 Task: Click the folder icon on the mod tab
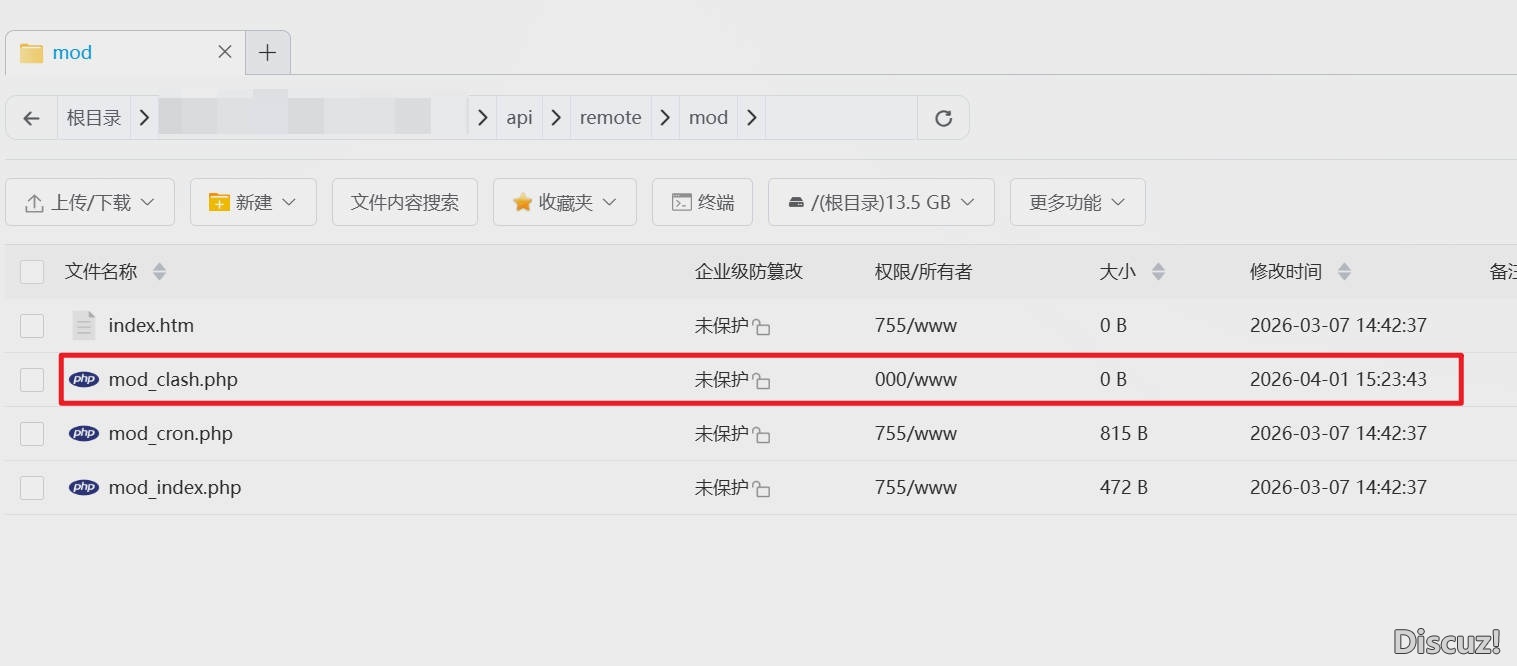pos(30,52)
